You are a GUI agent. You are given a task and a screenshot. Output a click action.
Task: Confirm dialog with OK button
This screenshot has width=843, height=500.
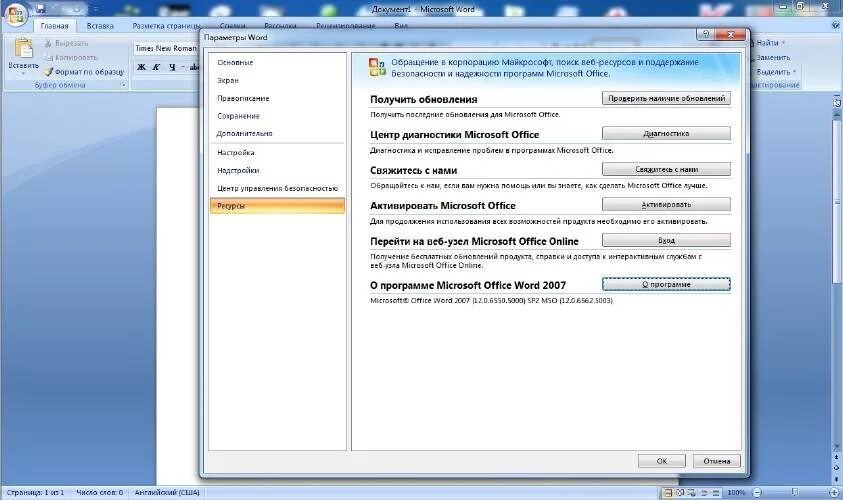point(662,461)
